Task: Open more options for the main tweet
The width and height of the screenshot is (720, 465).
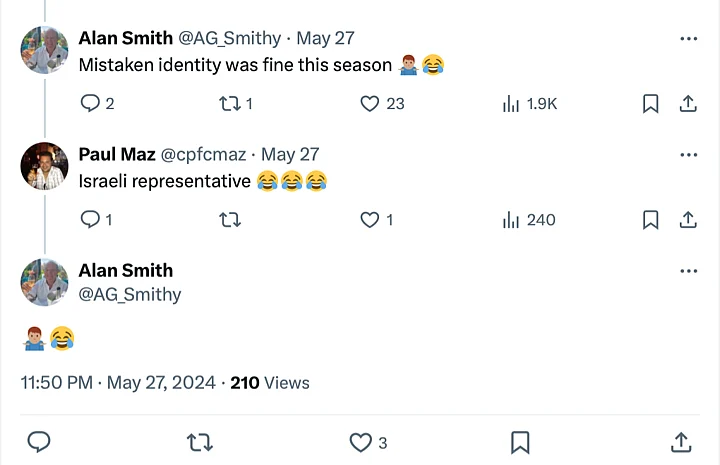Action: (688, 271)
